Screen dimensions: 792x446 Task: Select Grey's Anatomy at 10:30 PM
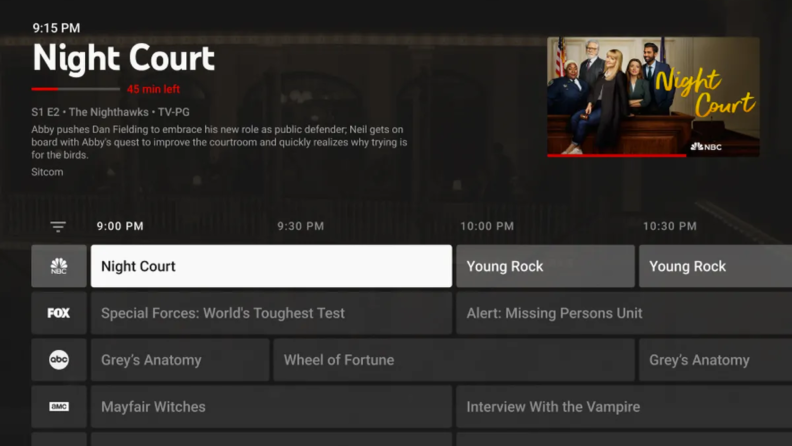715,360
